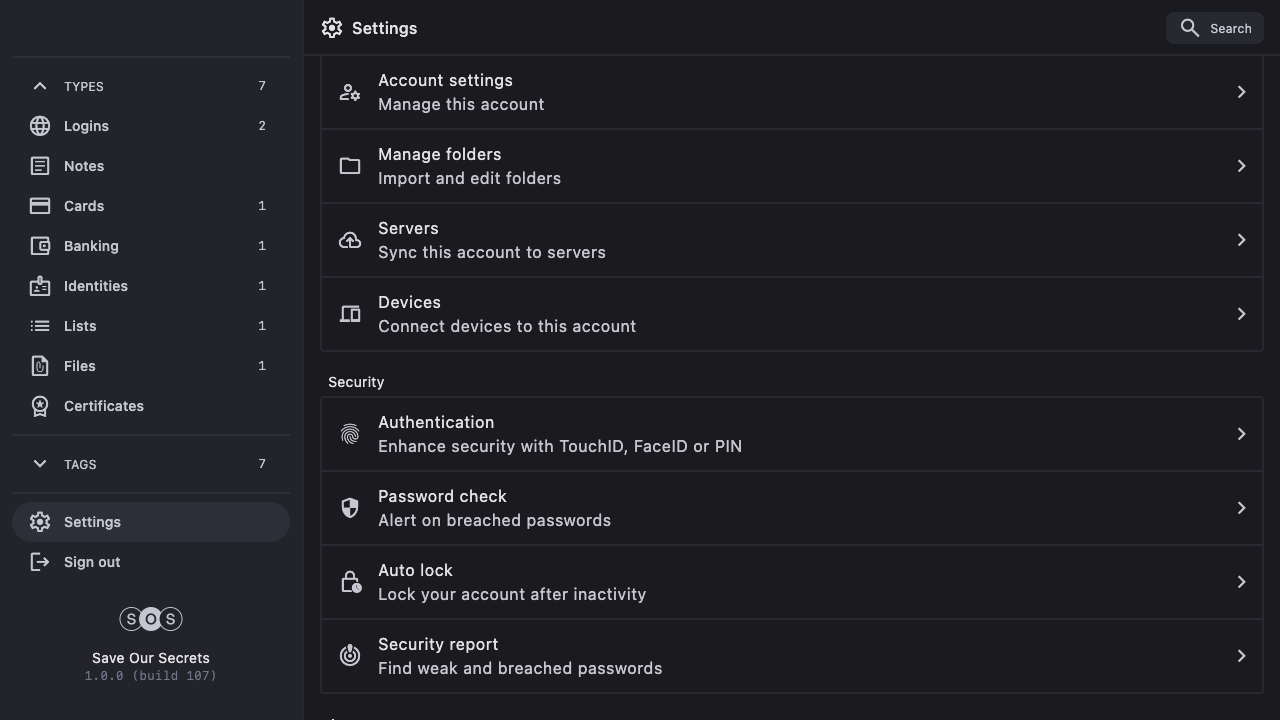Click the Logins globe icon
The height and width of the screenshot is (720, 1280).
pos(40,126)
